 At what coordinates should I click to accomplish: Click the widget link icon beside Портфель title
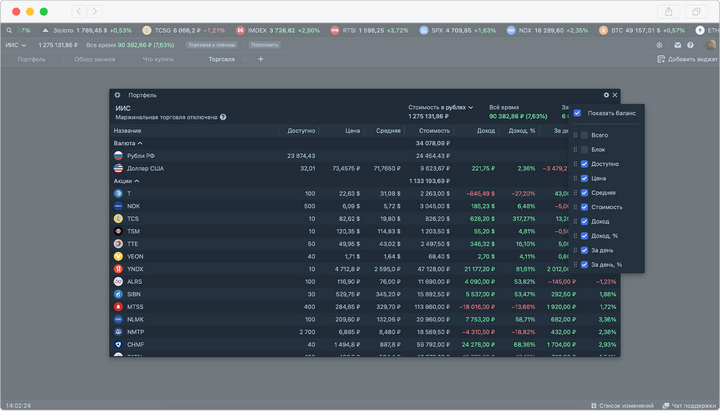click(118, 95)
